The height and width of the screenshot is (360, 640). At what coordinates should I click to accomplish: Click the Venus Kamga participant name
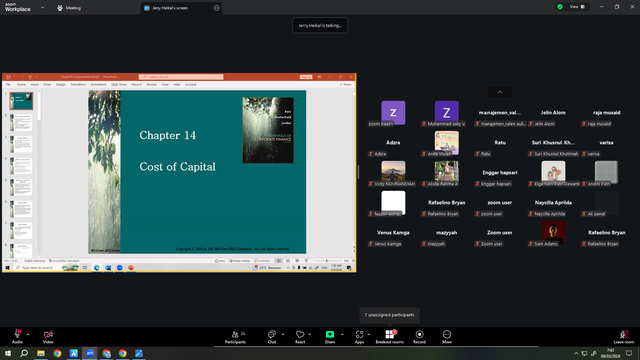pos(393,233)
